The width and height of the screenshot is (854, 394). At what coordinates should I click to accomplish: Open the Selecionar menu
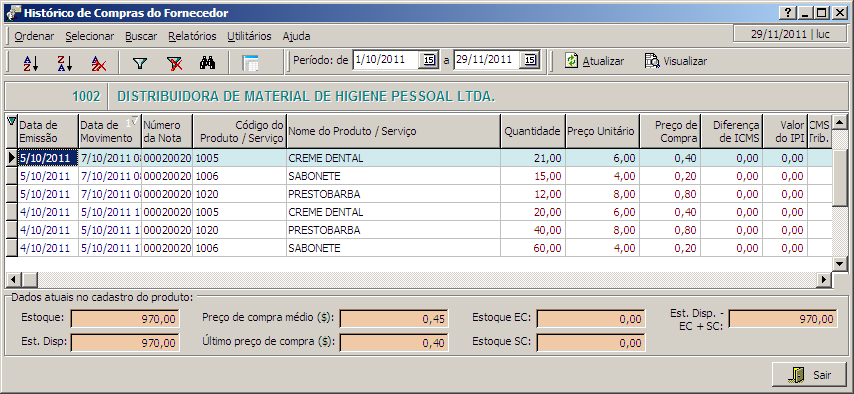[x=89, y=37]
